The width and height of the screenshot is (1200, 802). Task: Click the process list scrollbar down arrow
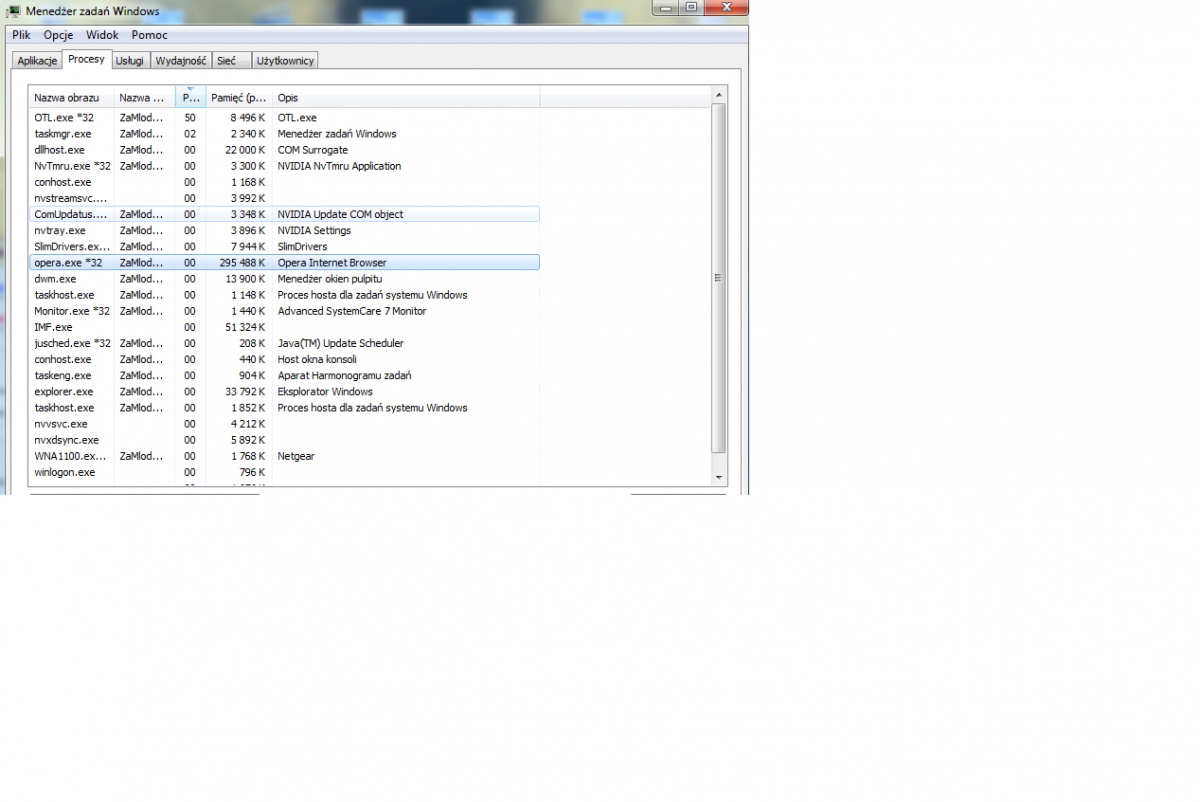click(719, 478)
